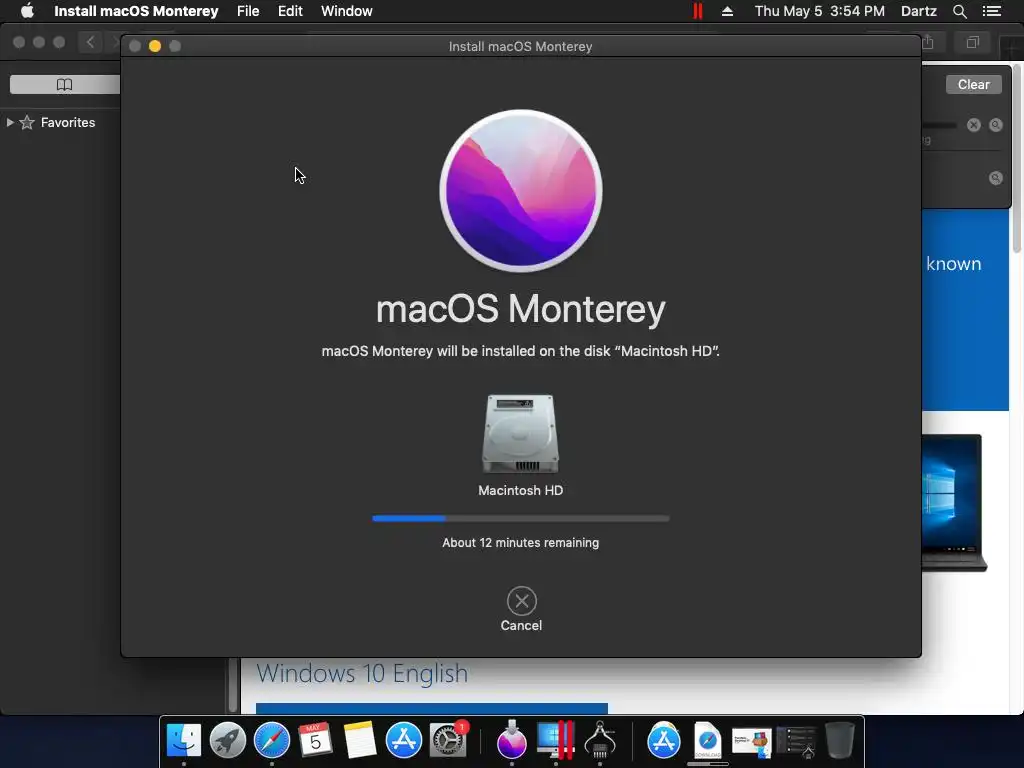The width and height of the screenshot is (1024, 768).
Task: Click the date and time in menu bar
Action: click(820, 11)
